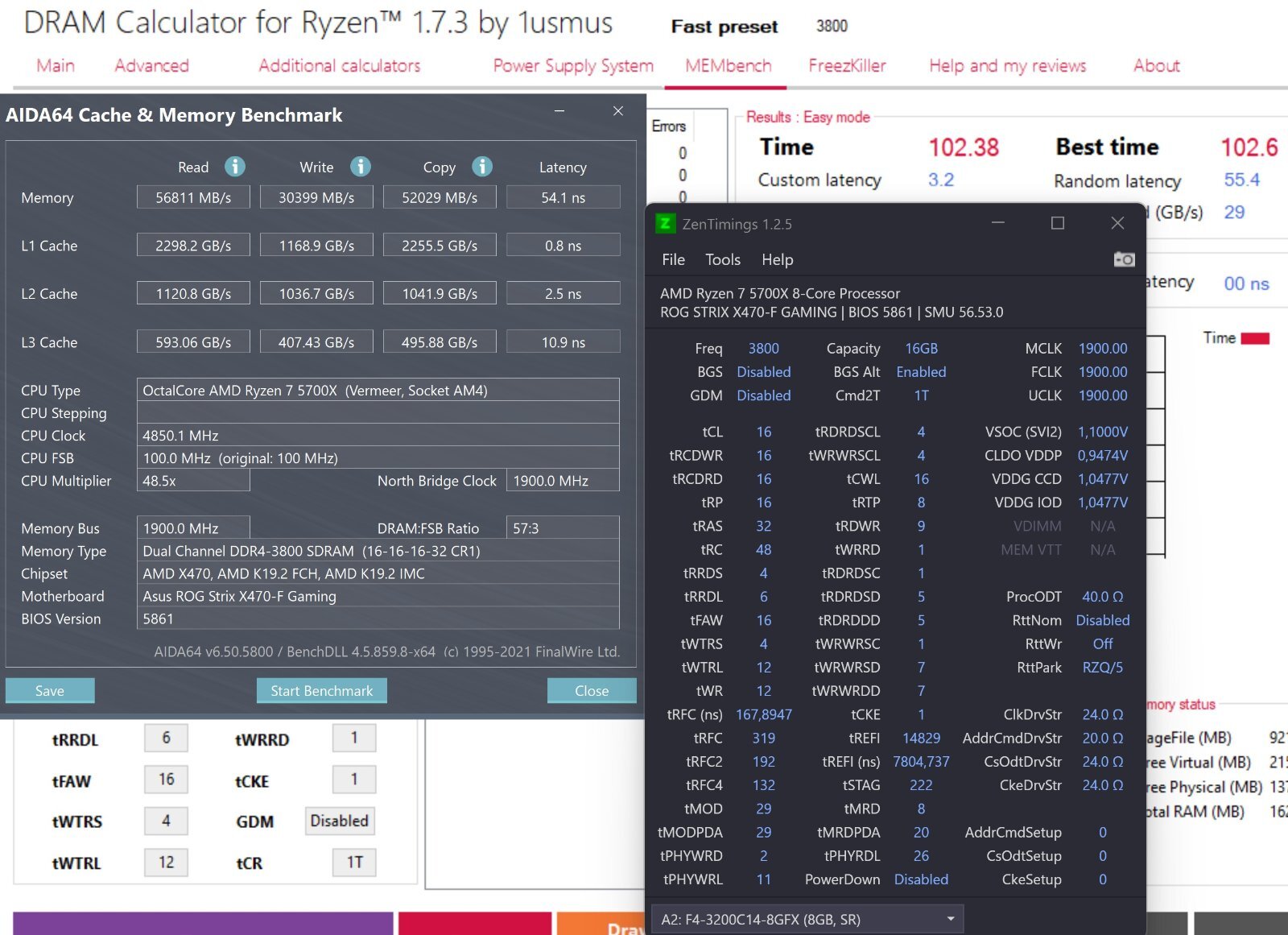Click the Best time value 102.6

(x=1249, y=147)
